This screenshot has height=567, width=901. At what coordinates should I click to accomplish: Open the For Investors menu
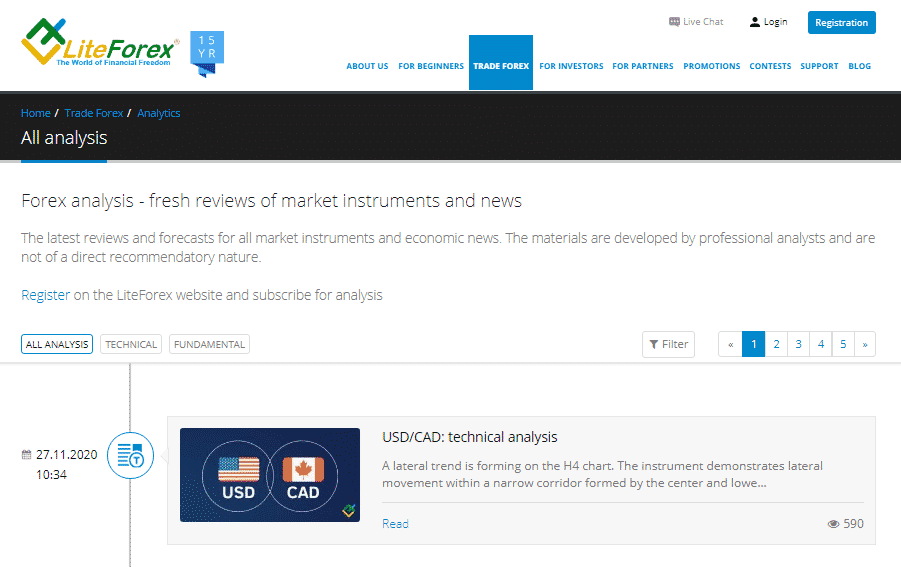571,66
